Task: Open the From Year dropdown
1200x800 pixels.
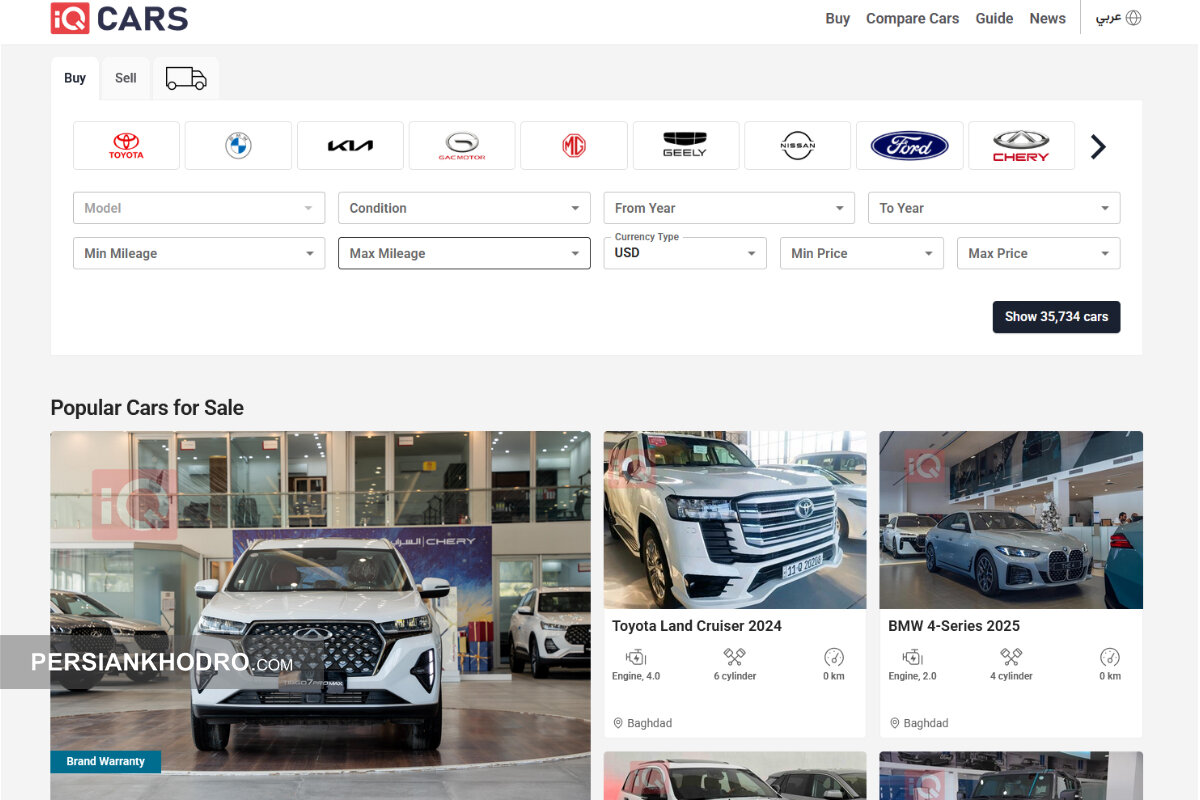Action: pos(729,208)
